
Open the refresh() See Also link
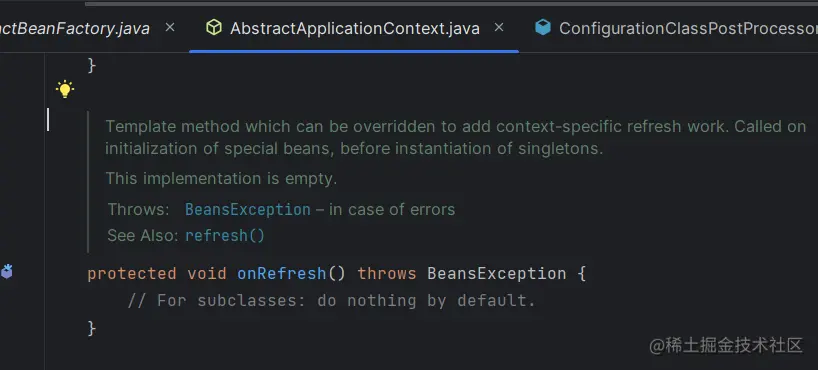[x=225, y=236]
